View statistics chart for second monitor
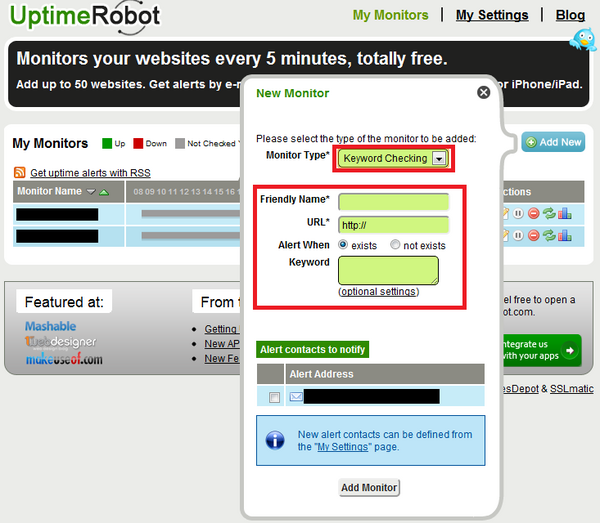This screenshot has width=600, height=523. (x=565, y=235)
